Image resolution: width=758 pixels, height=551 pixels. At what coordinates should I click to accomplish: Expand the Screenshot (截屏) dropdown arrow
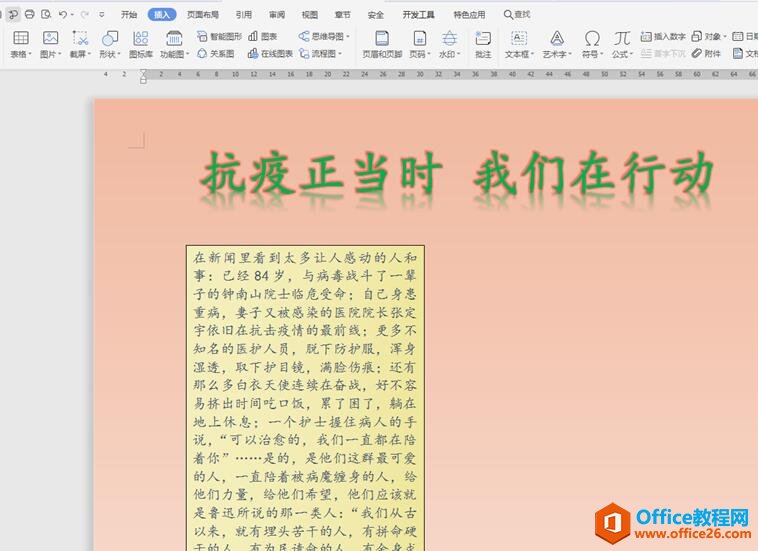click(x=89, y=54)
